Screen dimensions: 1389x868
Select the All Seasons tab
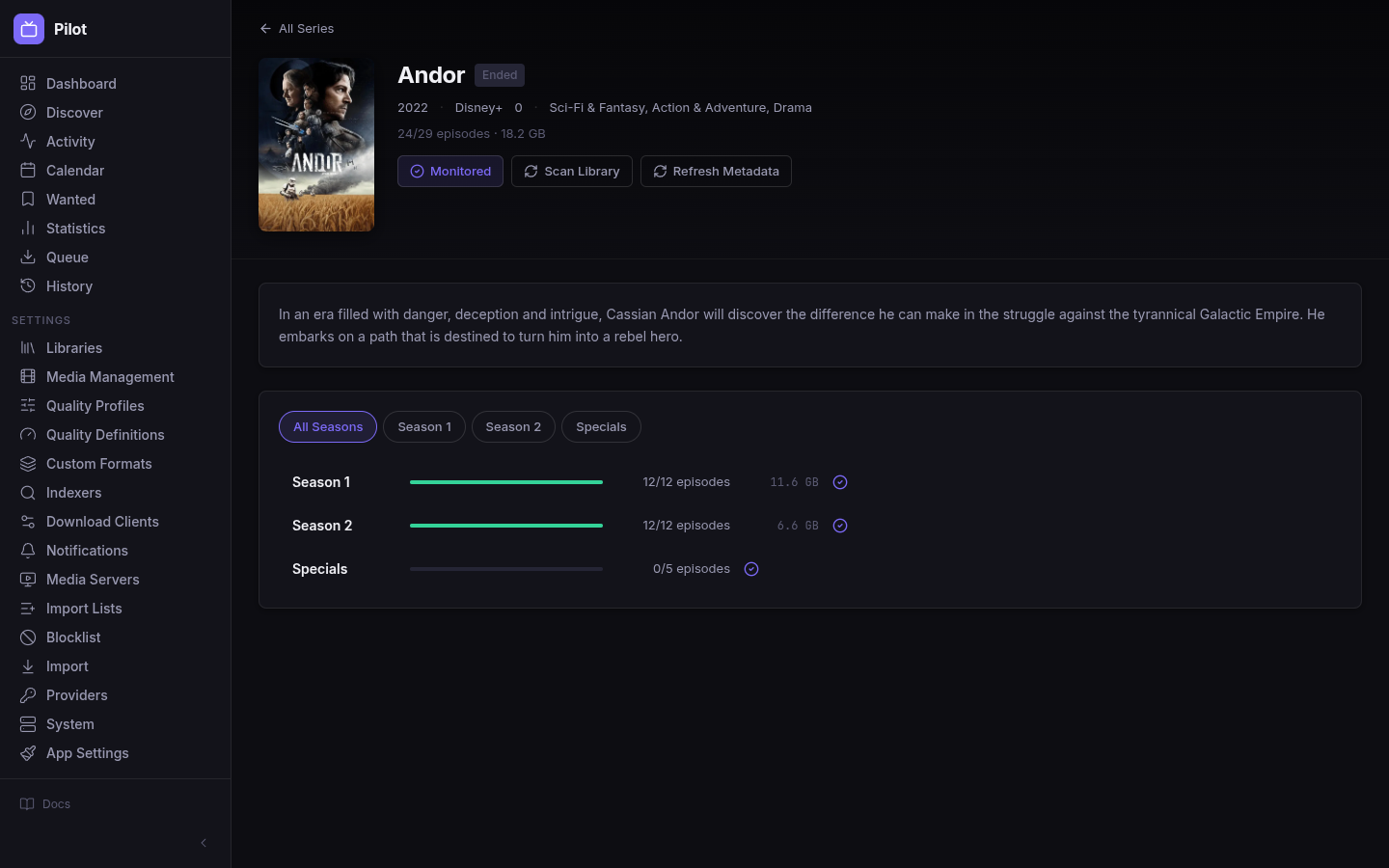point(328,427)
